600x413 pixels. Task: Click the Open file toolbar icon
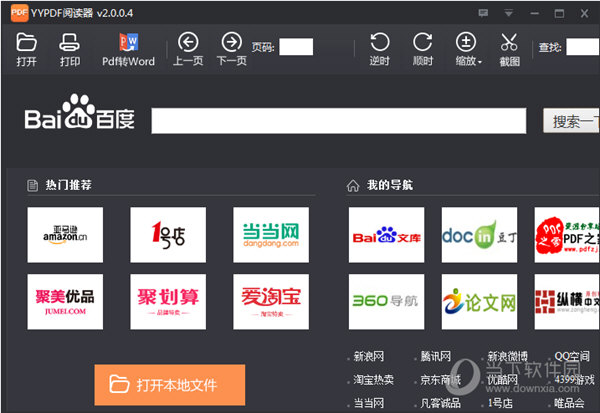click(x=26, y=50)
